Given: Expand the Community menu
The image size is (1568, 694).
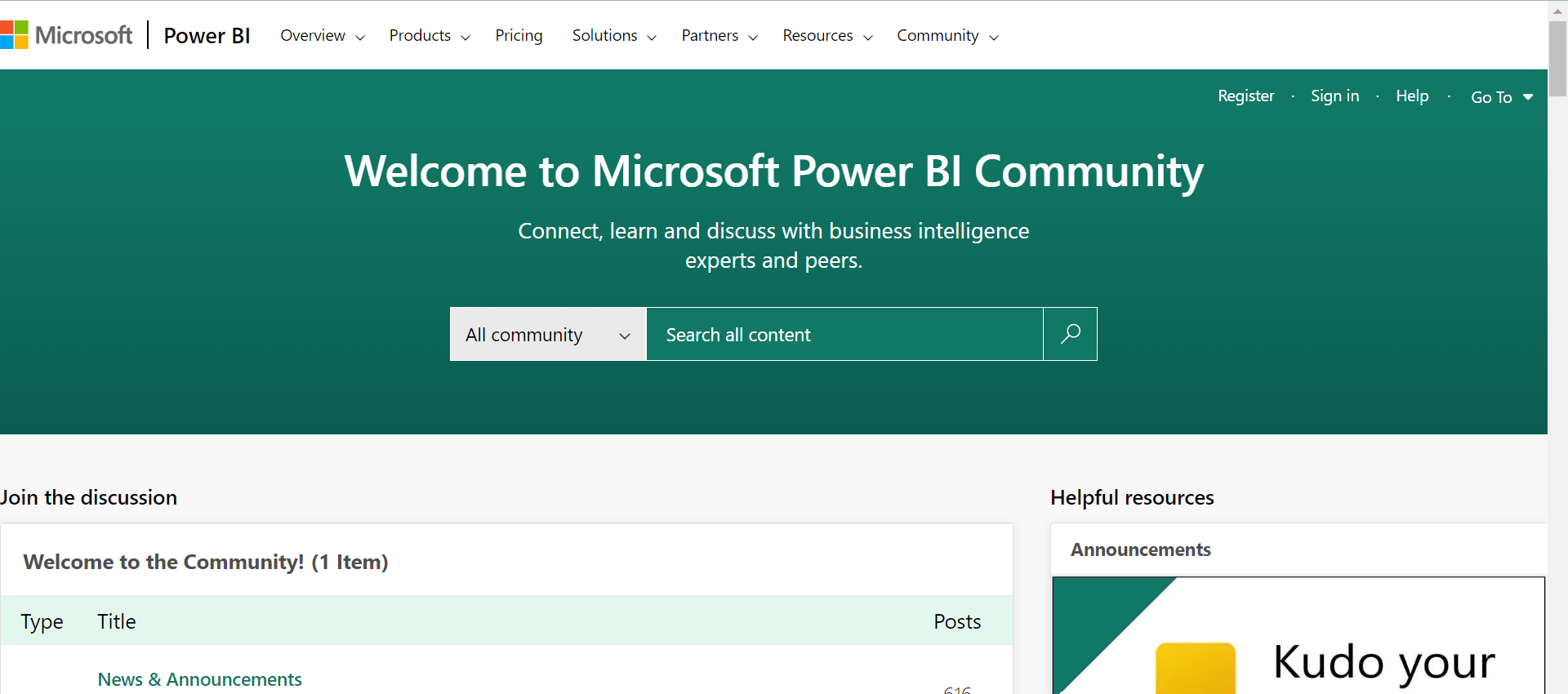Looking at the screenshot, I should point(947,36).
